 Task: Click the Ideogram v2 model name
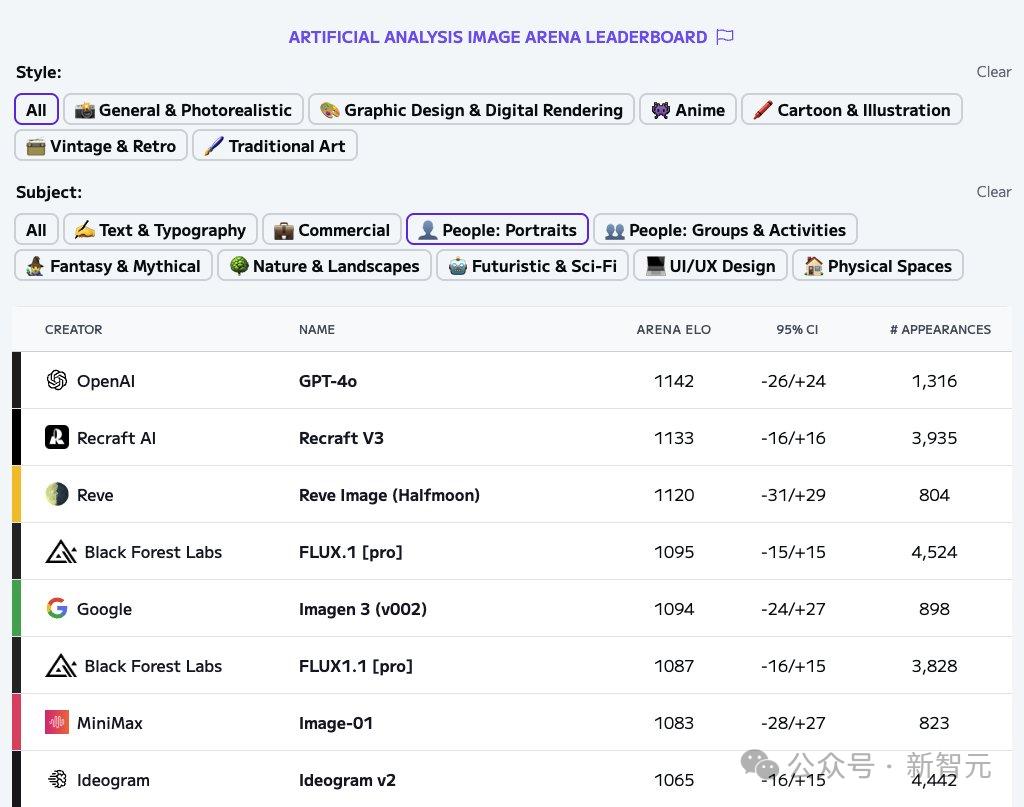(x=347, y=780)
